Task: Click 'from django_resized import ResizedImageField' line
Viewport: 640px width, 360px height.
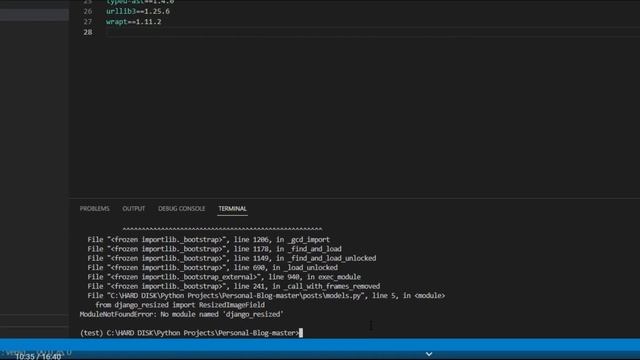Action: coord(180,305)
